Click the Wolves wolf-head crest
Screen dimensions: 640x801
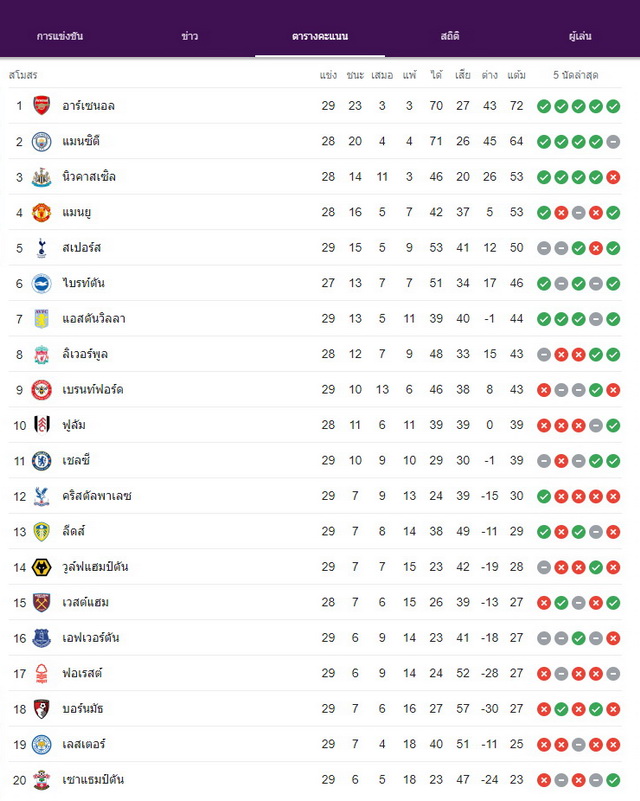click(x=41, y=568)
